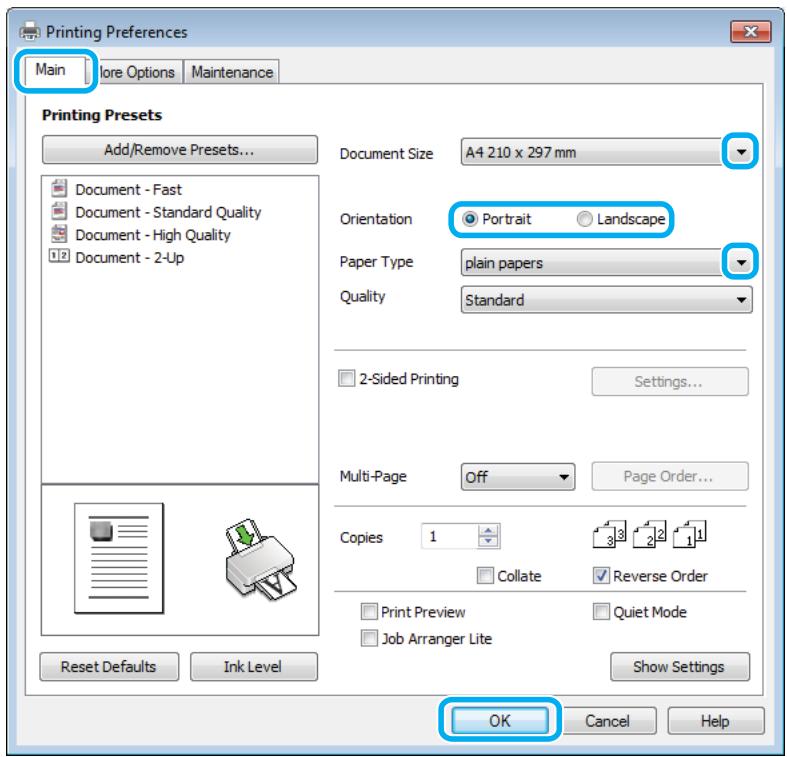Click the Show Settings button
787x757 pixels.
[680, 667]
